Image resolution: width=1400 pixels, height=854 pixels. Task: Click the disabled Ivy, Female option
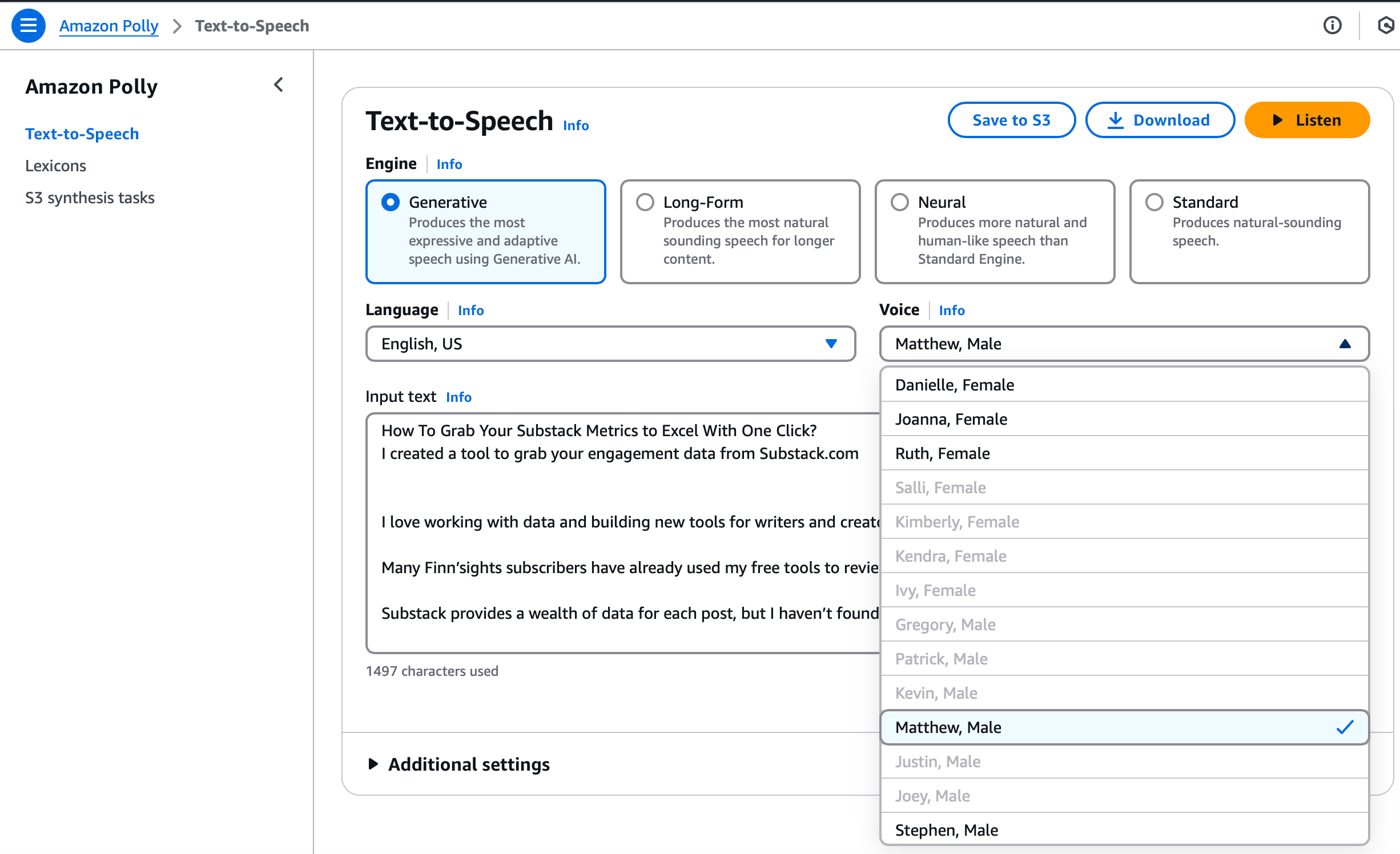pos(1124,590)
